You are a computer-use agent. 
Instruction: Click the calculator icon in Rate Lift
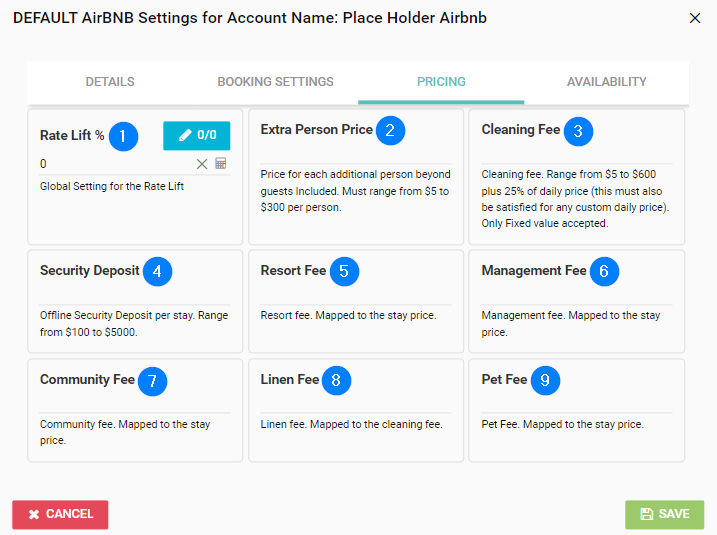221,164
